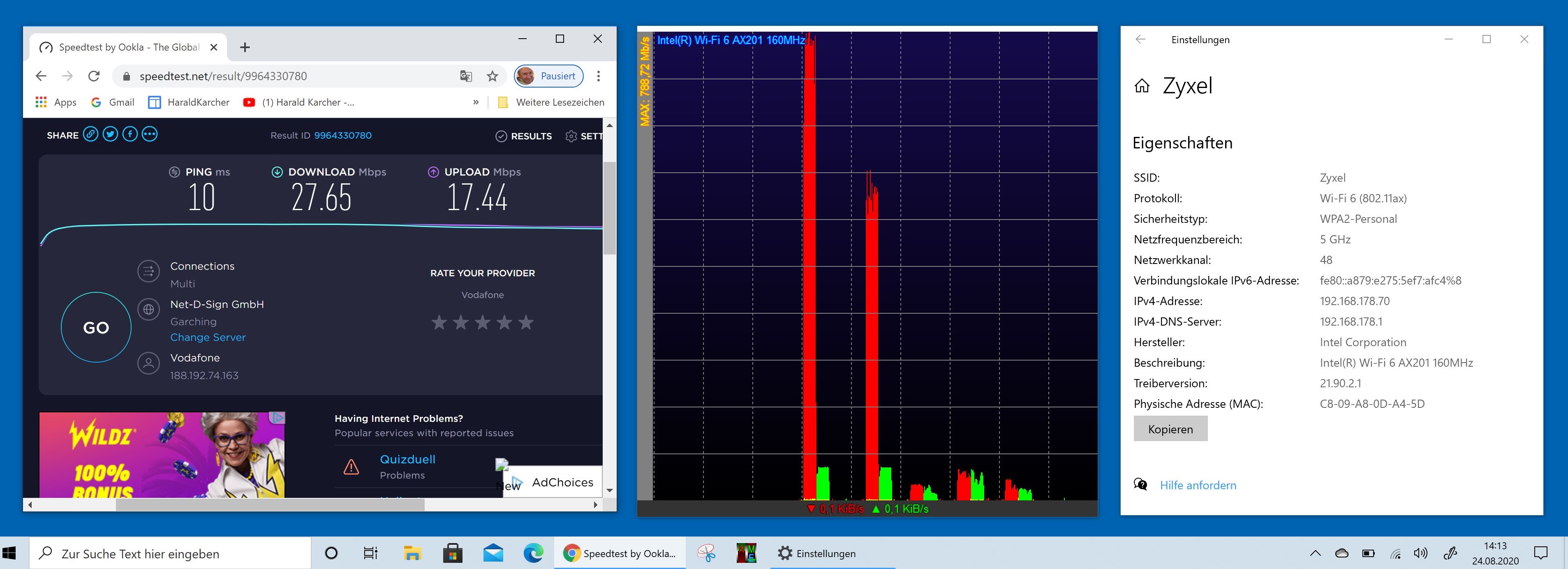
Task: Open more share options ellipsis icon
Action: click(150, 134)
